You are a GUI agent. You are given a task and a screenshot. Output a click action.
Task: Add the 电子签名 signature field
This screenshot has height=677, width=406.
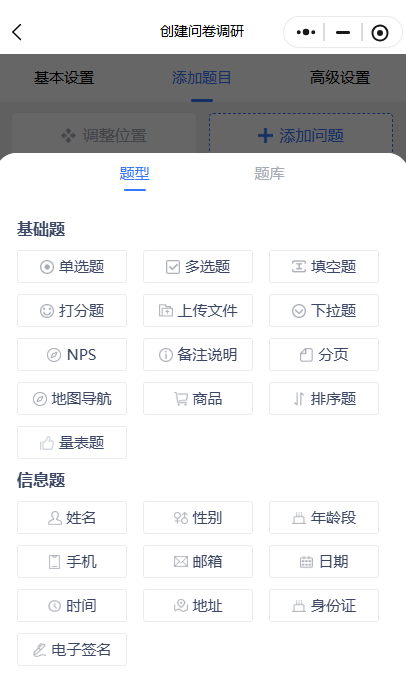point(72,649)
